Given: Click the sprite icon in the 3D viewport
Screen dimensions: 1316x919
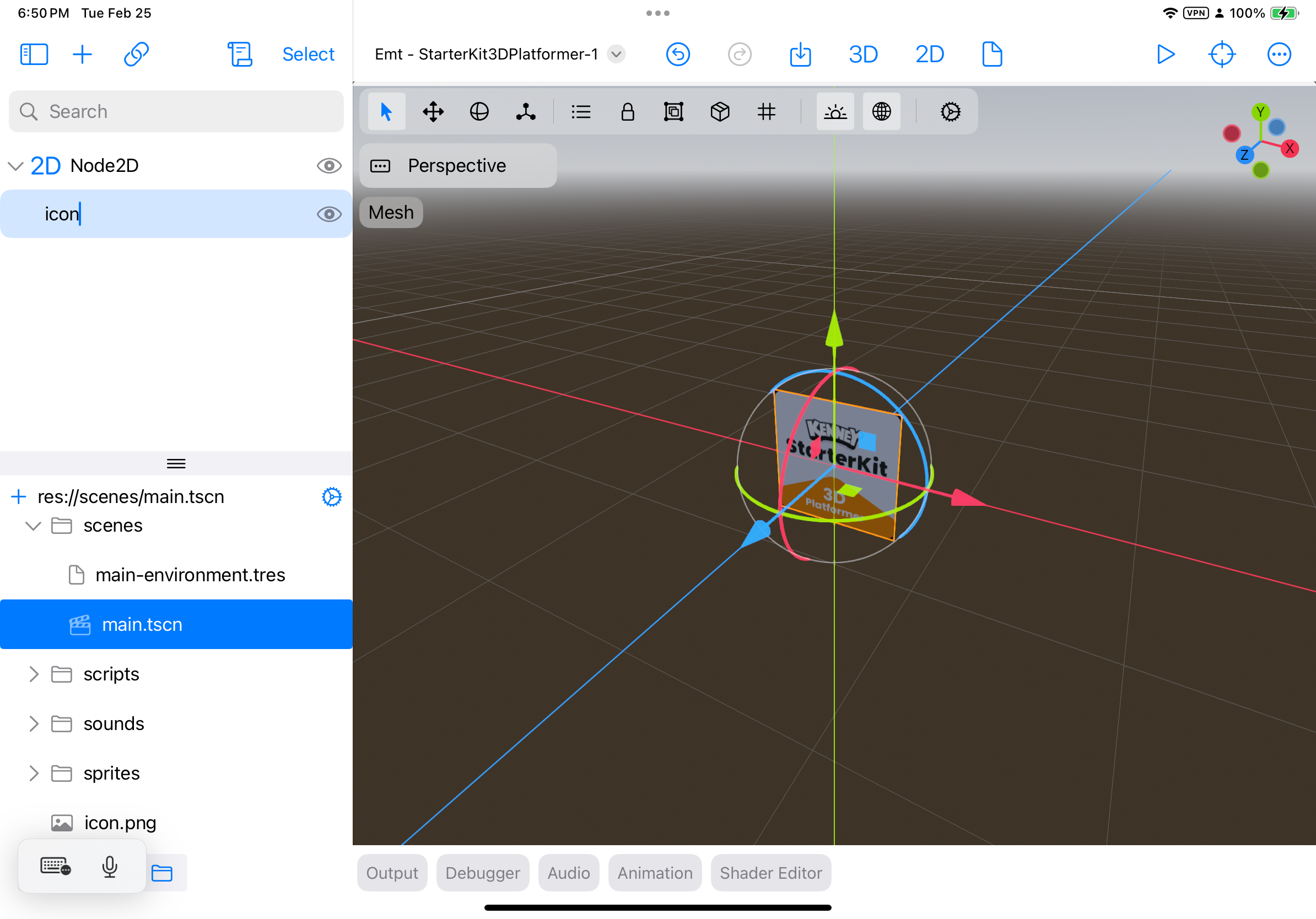Looking at the screenshot, I should click(838, 465).
